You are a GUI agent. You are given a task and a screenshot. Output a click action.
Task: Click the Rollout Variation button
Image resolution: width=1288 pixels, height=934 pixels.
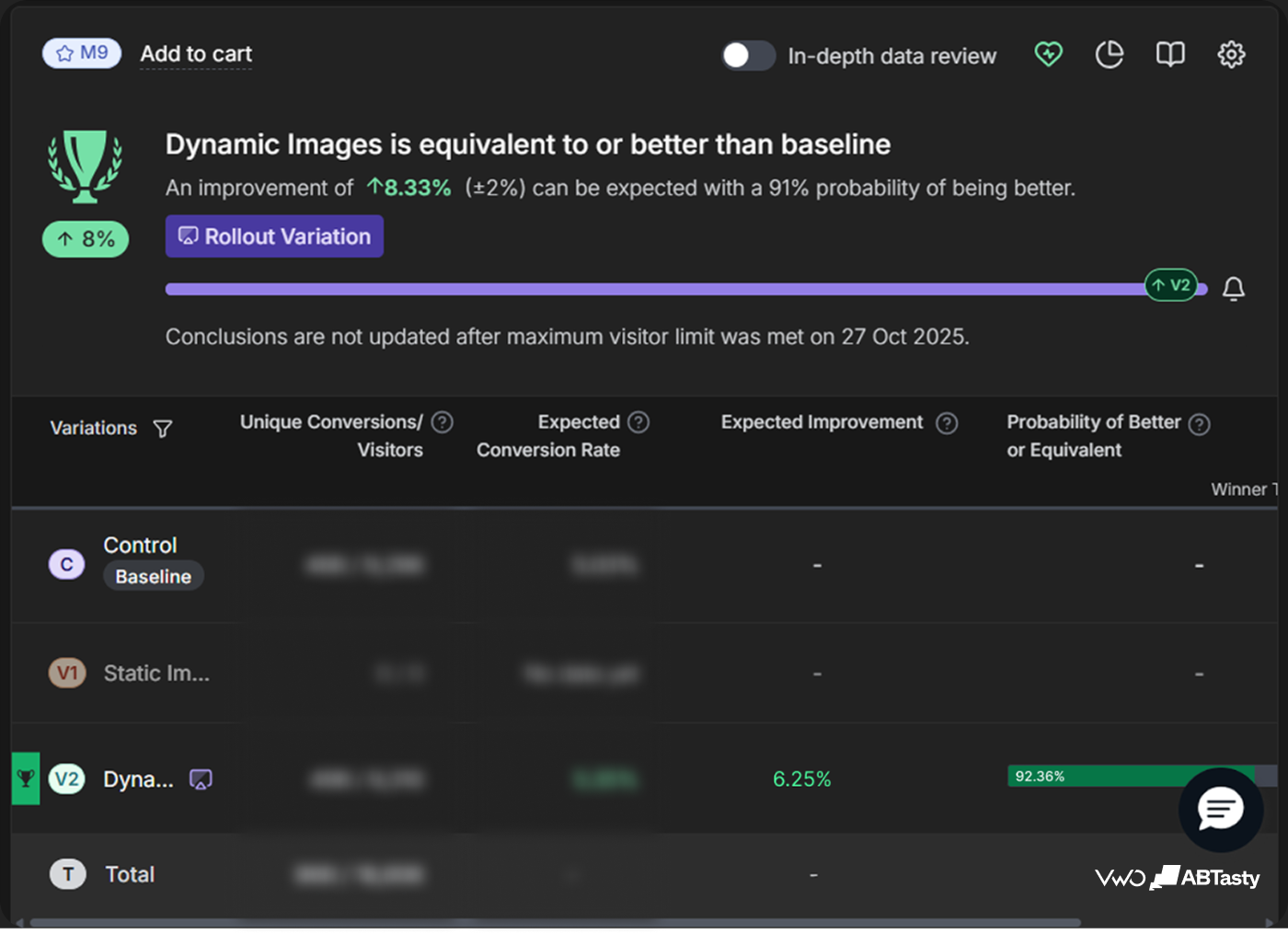[274, 236]
